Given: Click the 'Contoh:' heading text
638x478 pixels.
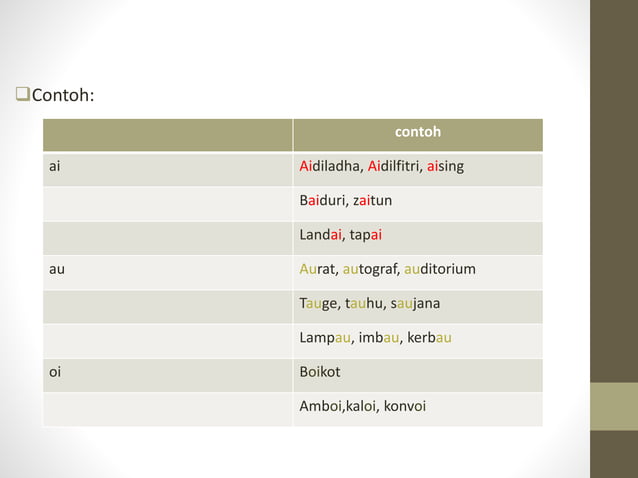Looking at the screenshot, I should (x=63, y=96).
